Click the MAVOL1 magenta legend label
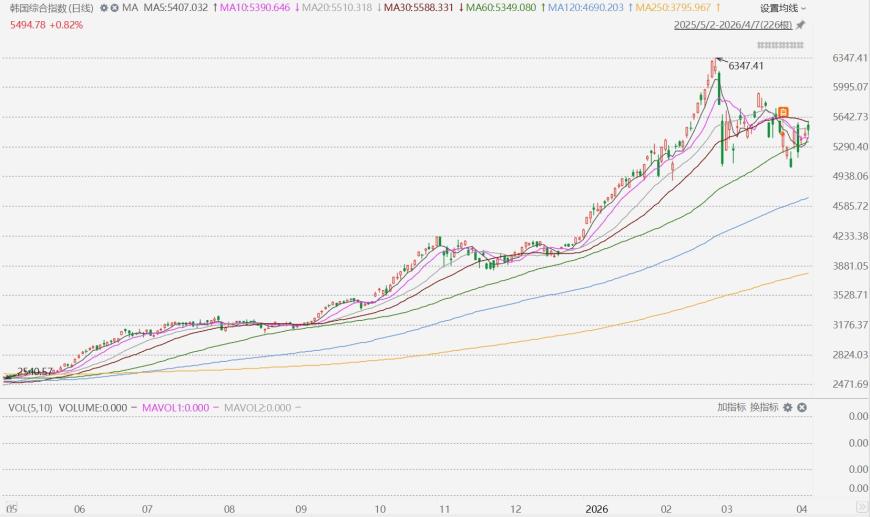The image size is (870, 517). point(174,407)
